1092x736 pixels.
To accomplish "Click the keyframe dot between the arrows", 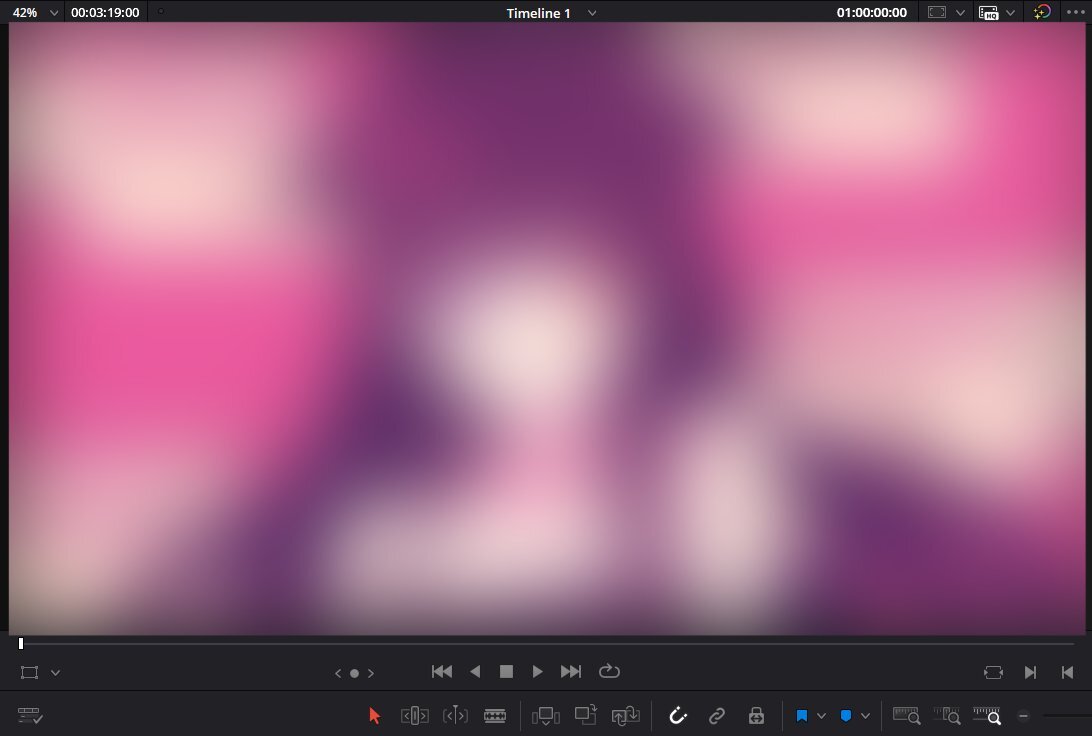I will [x=354, y=673].
